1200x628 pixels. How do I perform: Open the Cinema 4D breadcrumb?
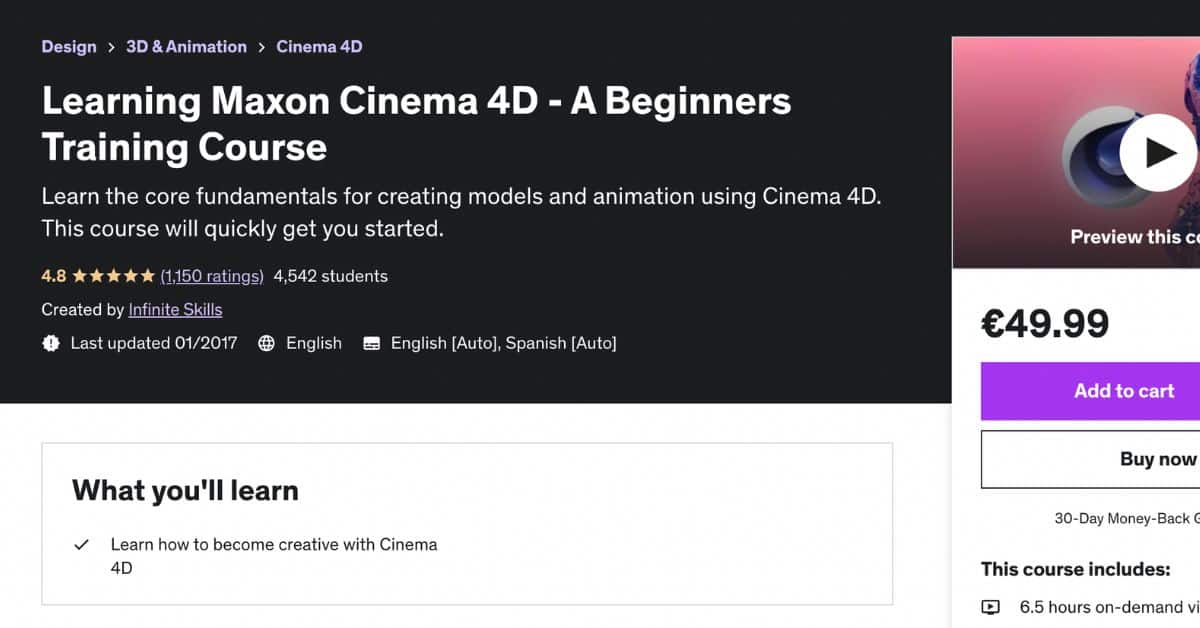click(x=319, y=46)
